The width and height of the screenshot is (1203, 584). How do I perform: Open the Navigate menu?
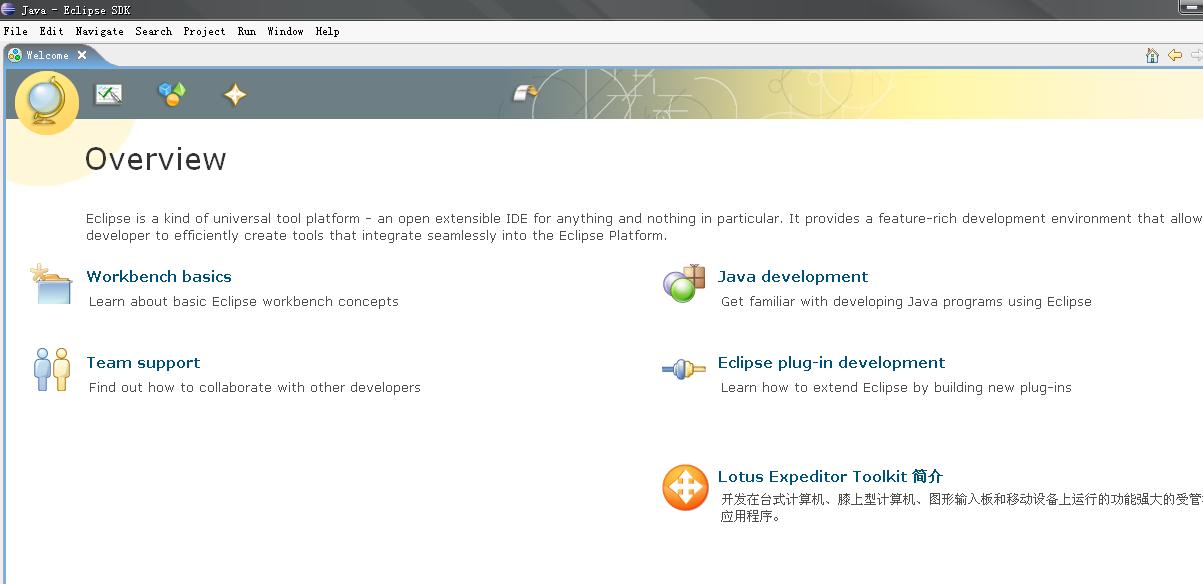[x=100, y=31]
